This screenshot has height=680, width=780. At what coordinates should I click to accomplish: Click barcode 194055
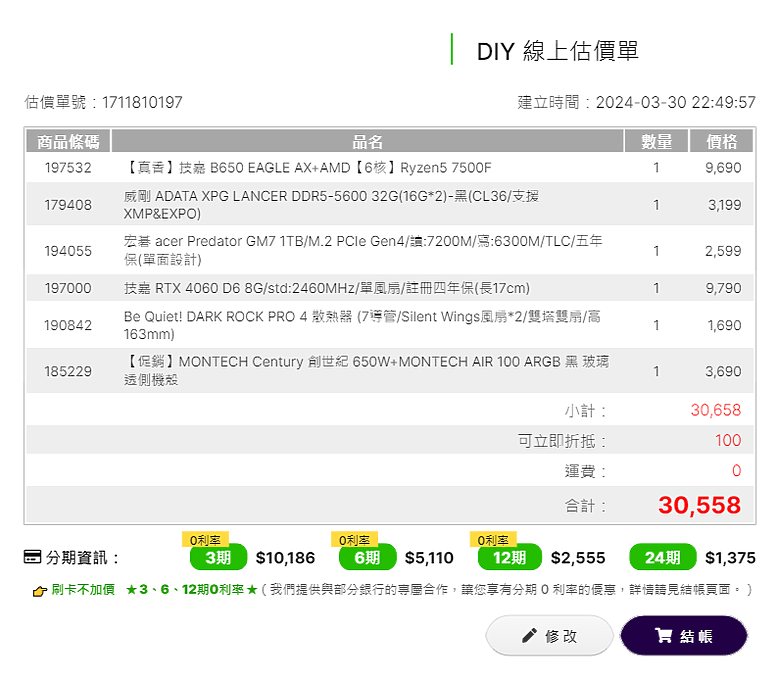[68, 251]
